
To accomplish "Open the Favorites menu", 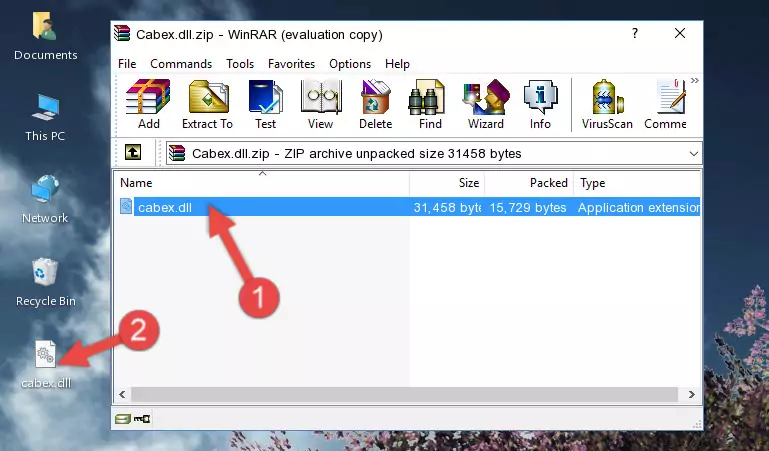I will tap(291, 64).
